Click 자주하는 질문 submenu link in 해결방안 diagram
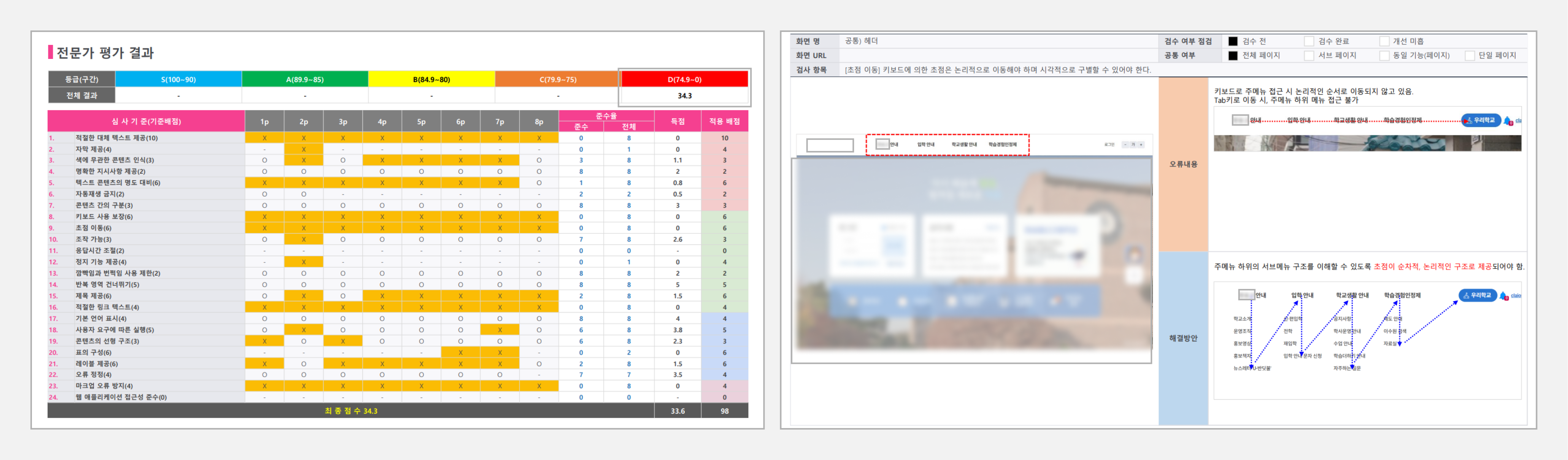 point(1346,368)
